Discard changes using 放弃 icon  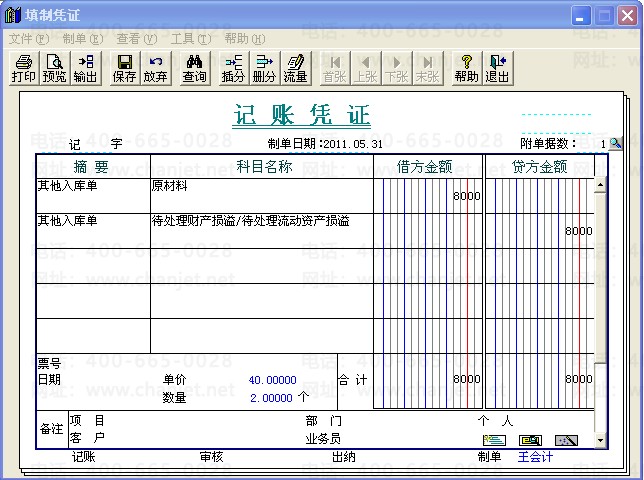point(155,68)
